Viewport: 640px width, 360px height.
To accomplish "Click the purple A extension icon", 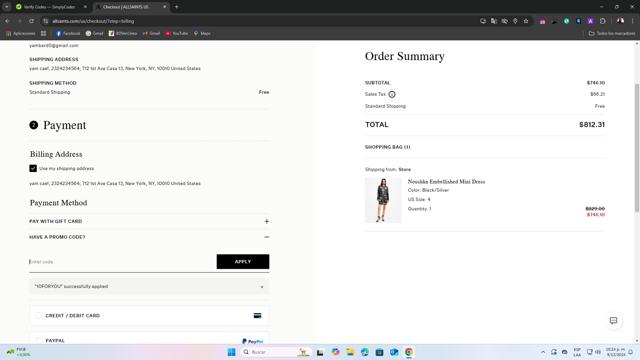I will click(x=590, y=21).
